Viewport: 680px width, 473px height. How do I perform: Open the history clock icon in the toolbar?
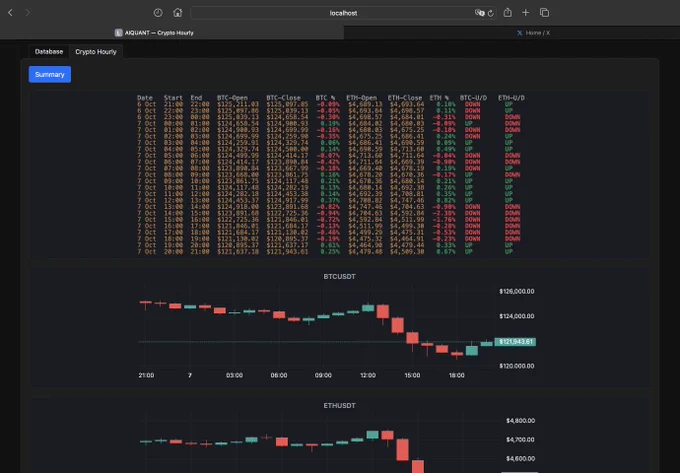pyautogui.click(x=158, y=13)
